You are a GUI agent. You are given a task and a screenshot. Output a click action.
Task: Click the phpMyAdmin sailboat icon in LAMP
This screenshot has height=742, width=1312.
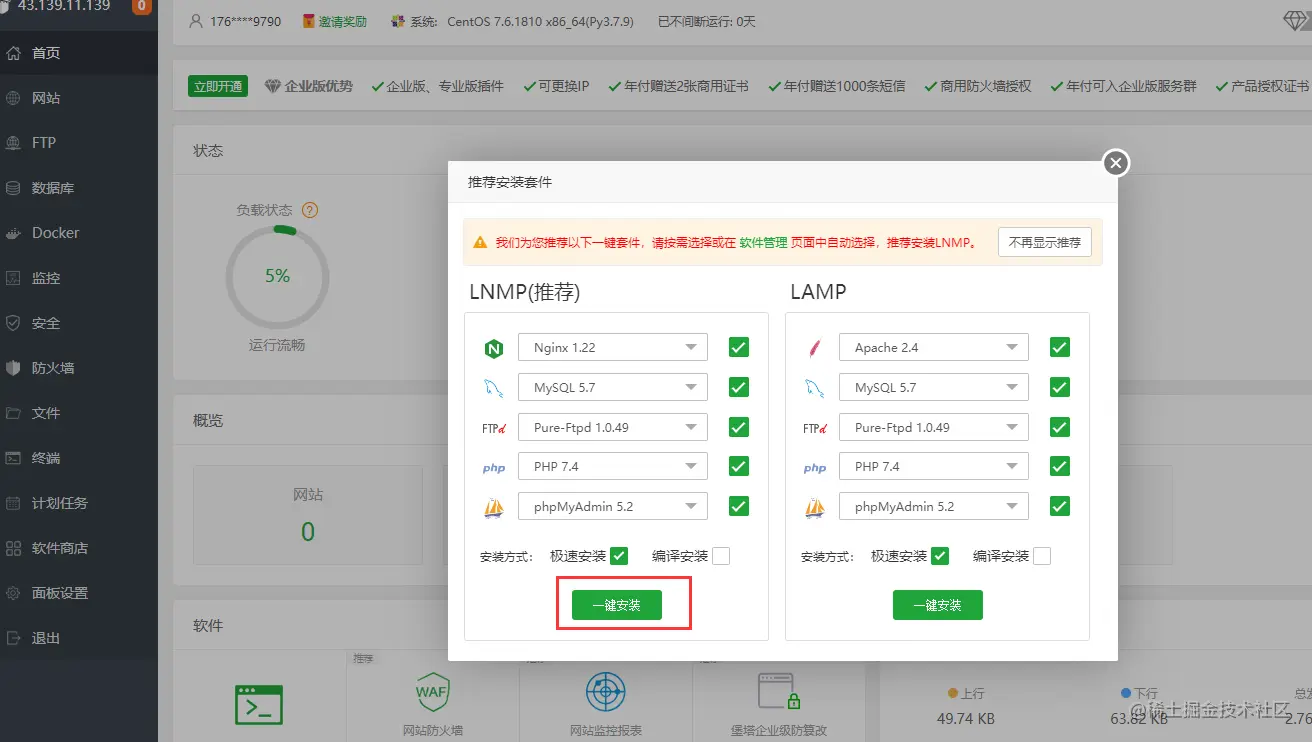[814, 507]
